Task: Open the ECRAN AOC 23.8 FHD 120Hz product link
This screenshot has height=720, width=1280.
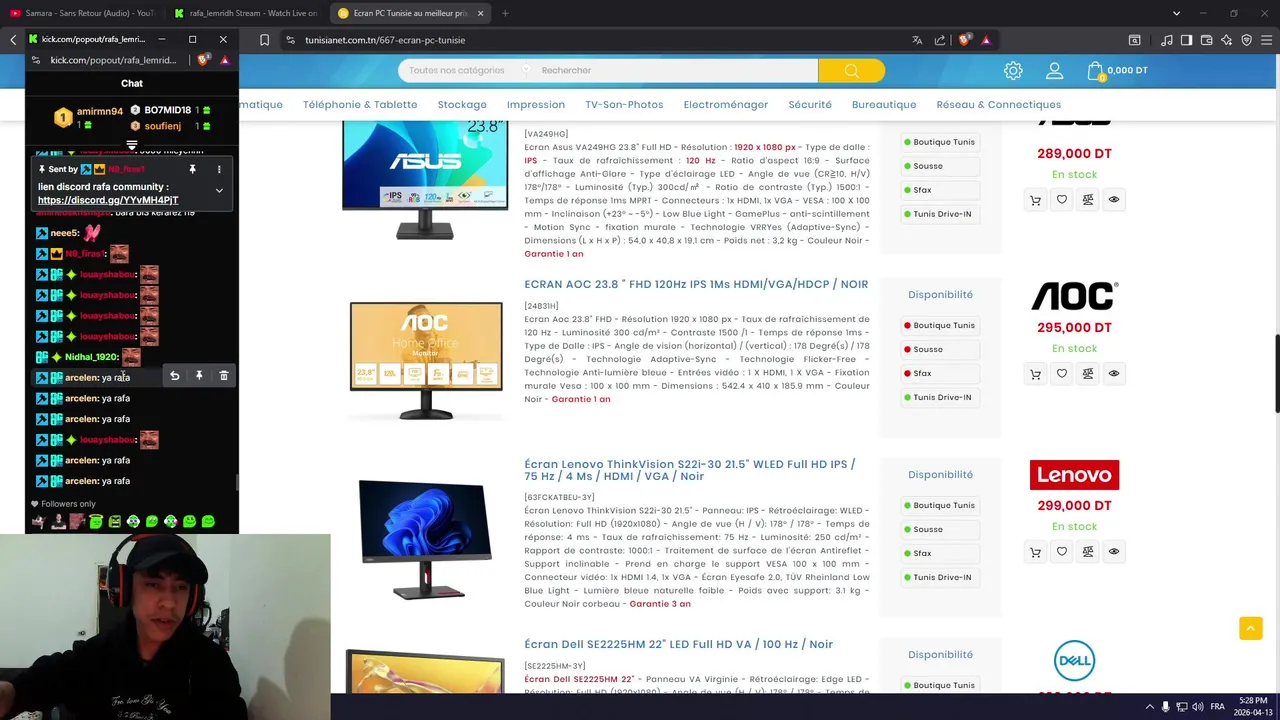Action: (696, 284)
